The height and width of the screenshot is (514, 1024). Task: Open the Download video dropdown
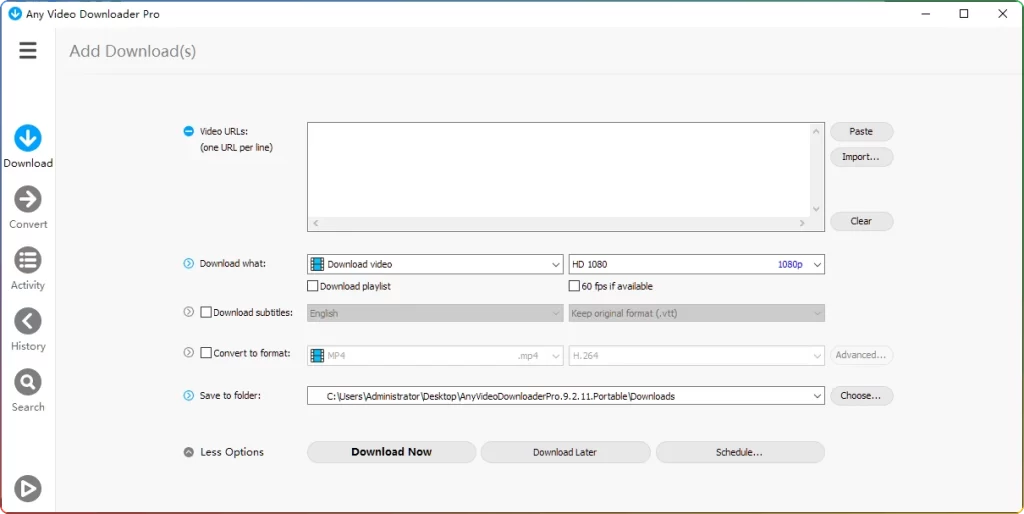435,265
